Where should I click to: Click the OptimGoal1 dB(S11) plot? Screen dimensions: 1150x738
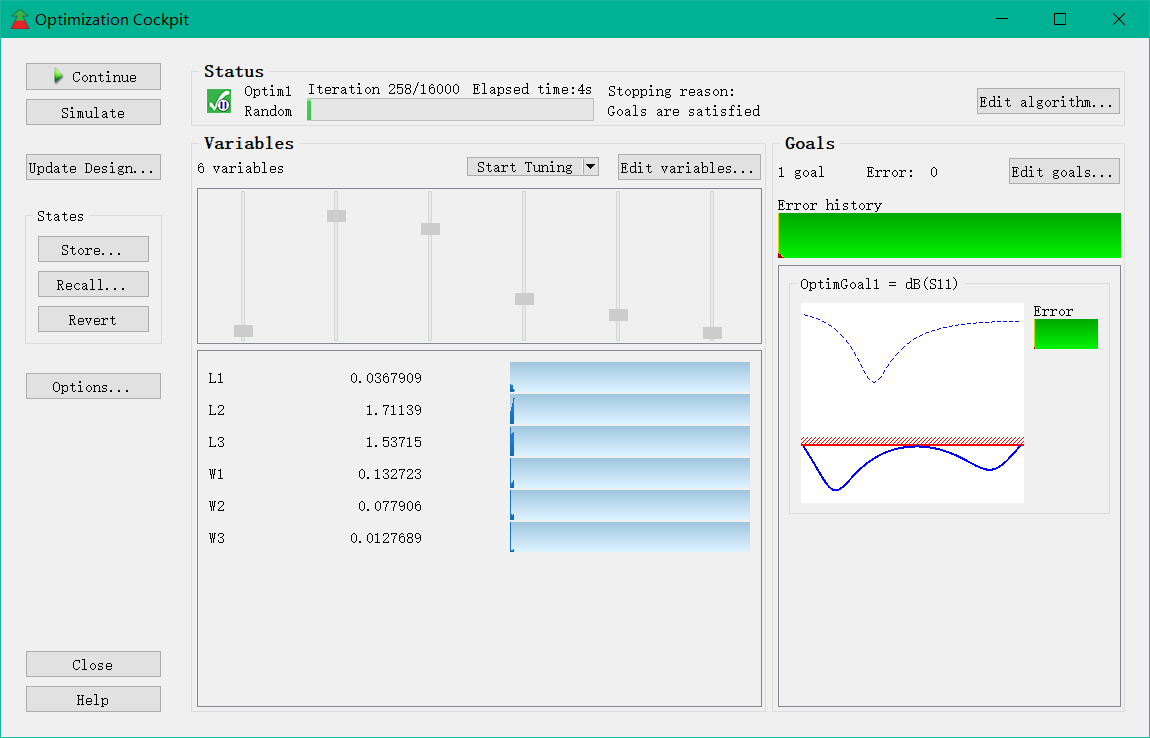coord(912,403)
